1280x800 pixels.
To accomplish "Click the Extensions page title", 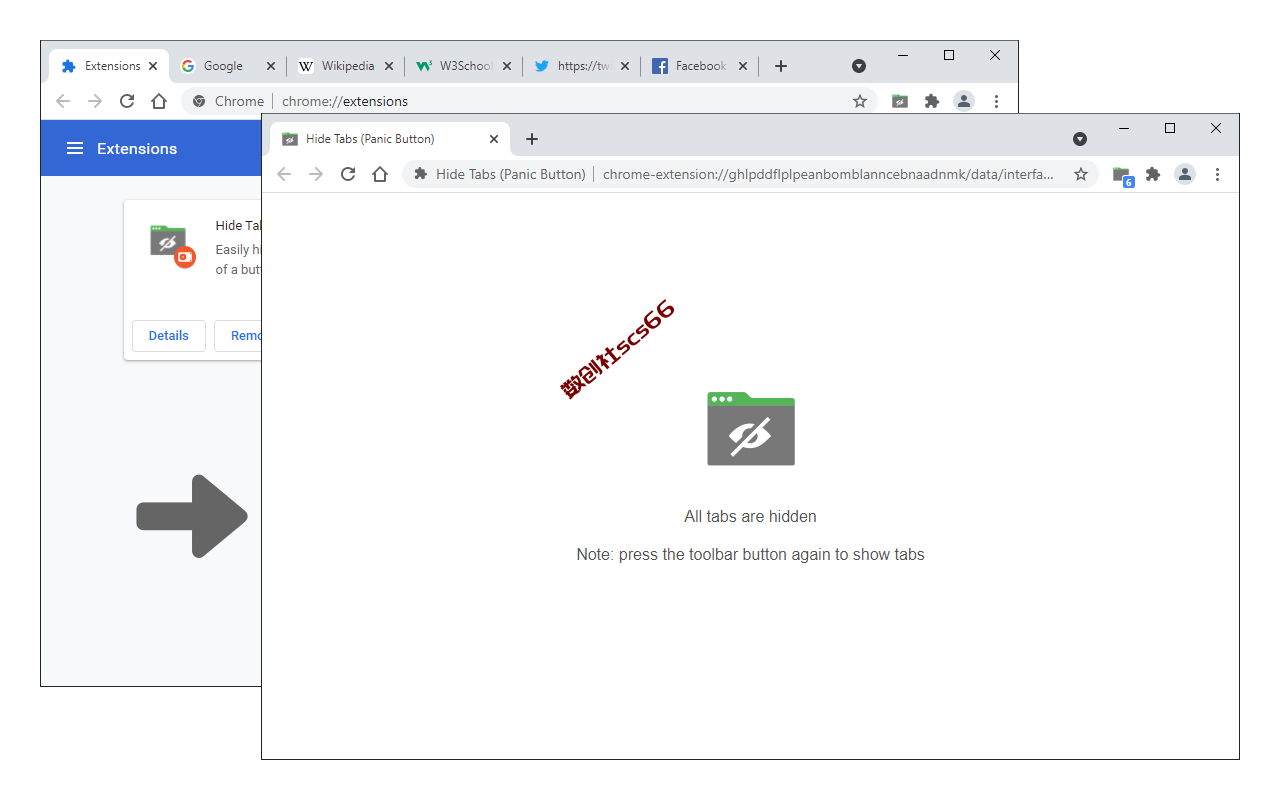I will click(x=137, y=148).
